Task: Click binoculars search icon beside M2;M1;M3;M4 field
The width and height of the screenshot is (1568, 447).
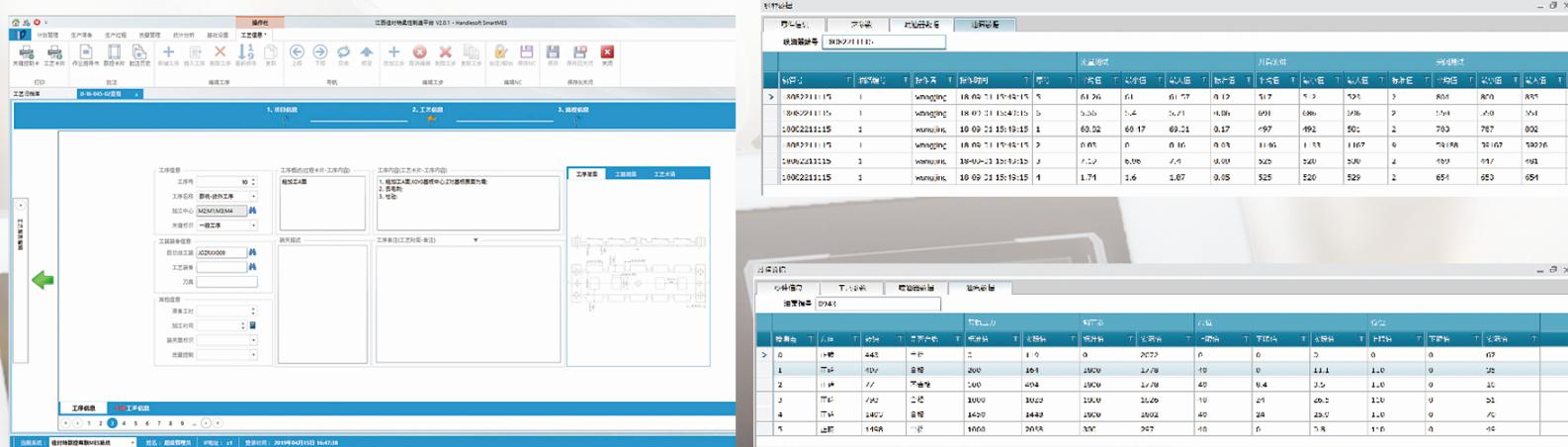Action: (x=252, y=211)
